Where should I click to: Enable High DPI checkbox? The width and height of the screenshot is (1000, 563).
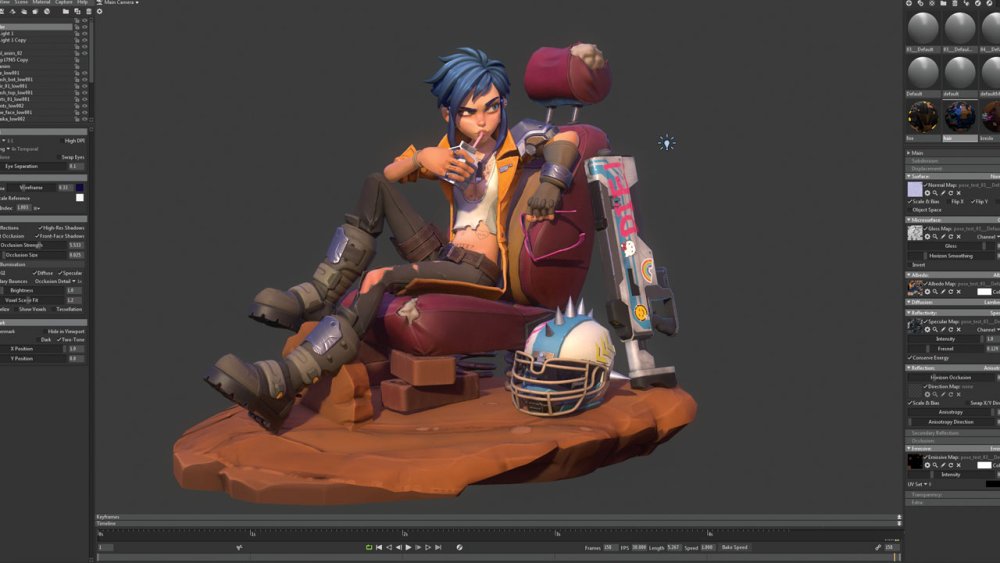[x=62, y=141]
